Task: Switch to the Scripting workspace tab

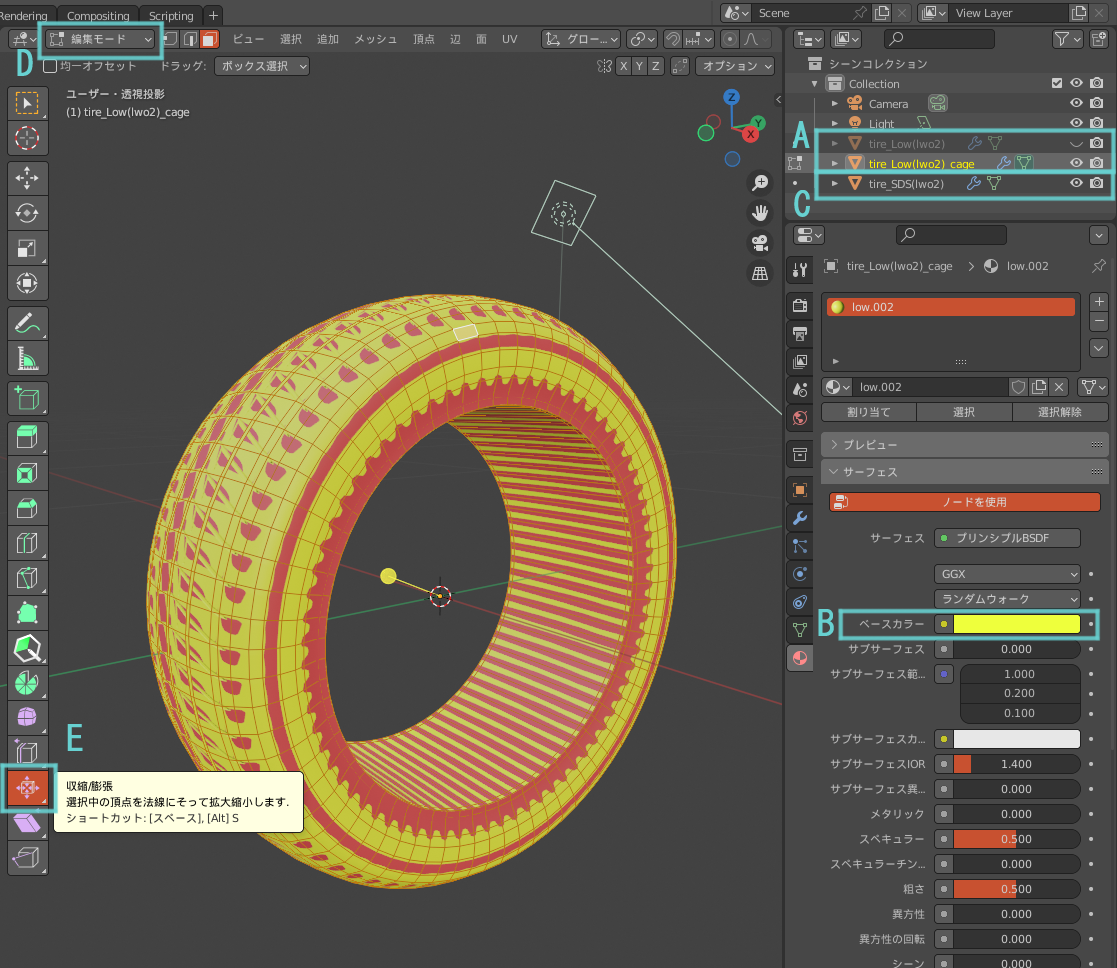Action: pos(171,15)
